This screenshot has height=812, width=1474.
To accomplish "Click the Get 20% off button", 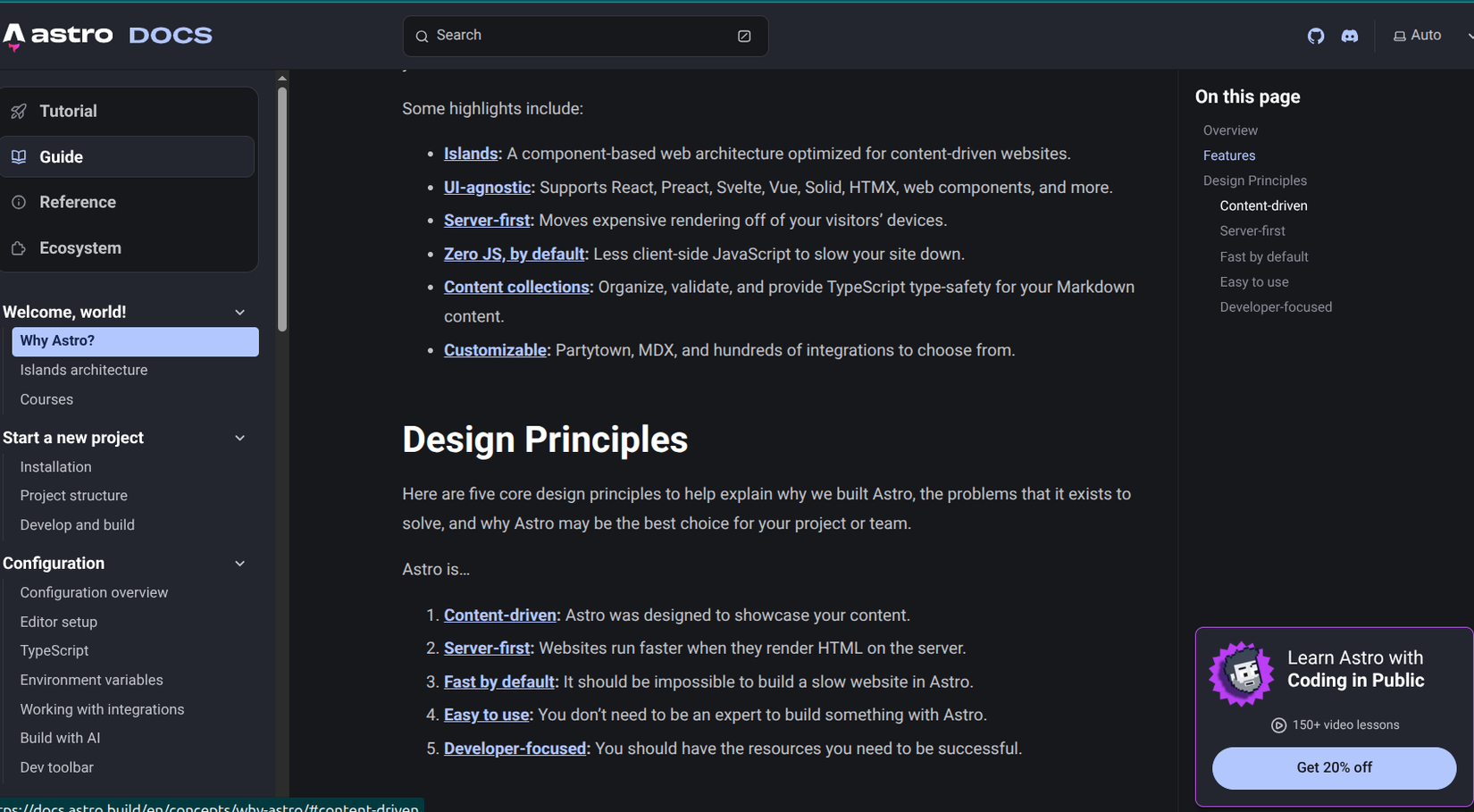I will click(1334, 768).
